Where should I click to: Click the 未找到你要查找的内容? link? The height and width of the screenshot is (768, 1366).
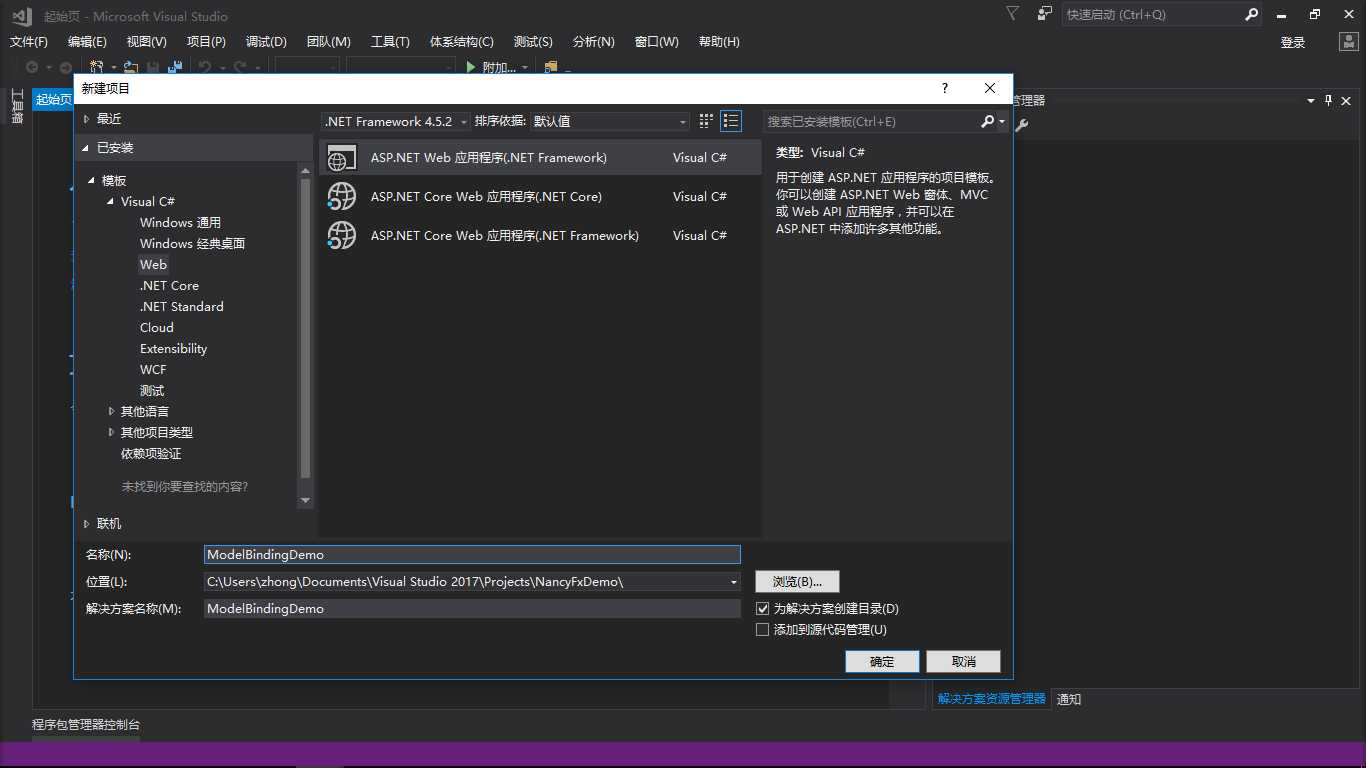pos(185,486)
